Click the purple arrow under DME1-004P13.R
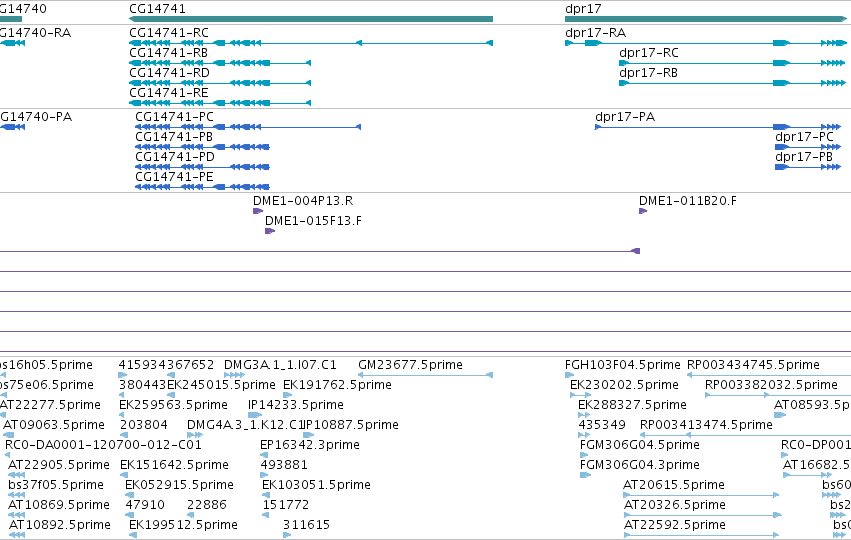The height and width of the screenshot is (540, 851). pos(258,211)
